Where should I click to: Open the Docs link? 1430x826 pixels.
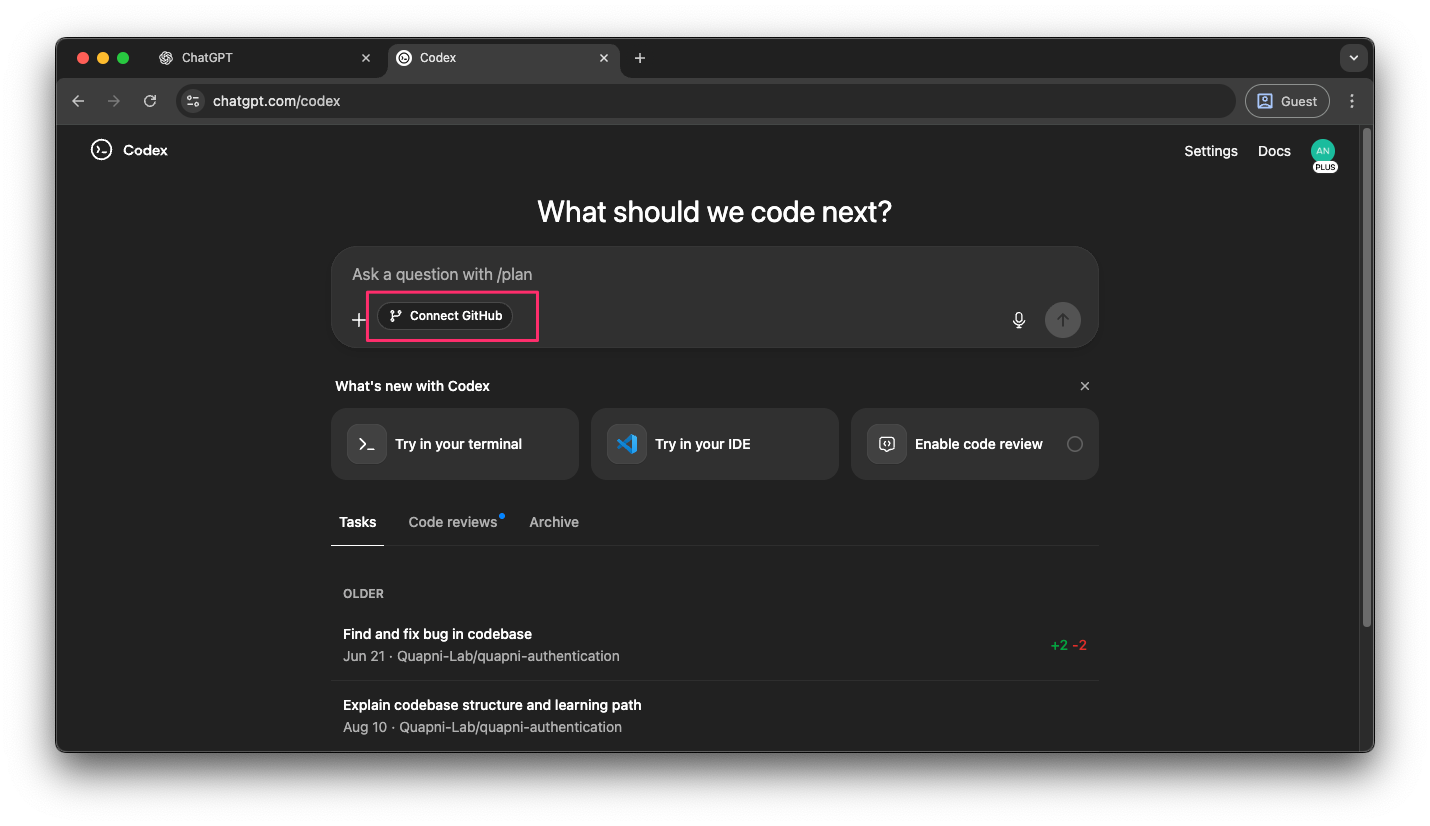tap(1274, 151)
